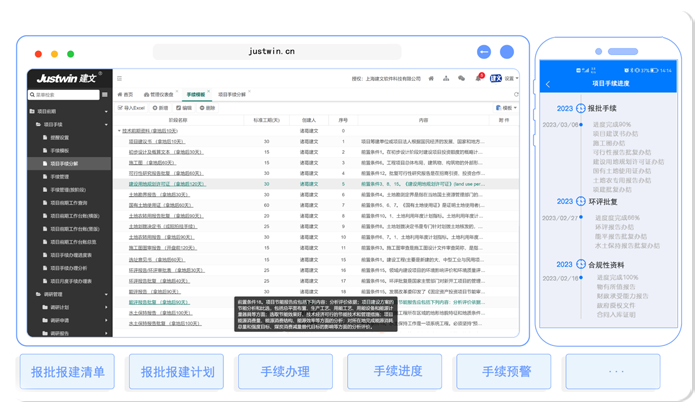Click the blue back arrow browser button
700x410 pixels.
point(483,51)
